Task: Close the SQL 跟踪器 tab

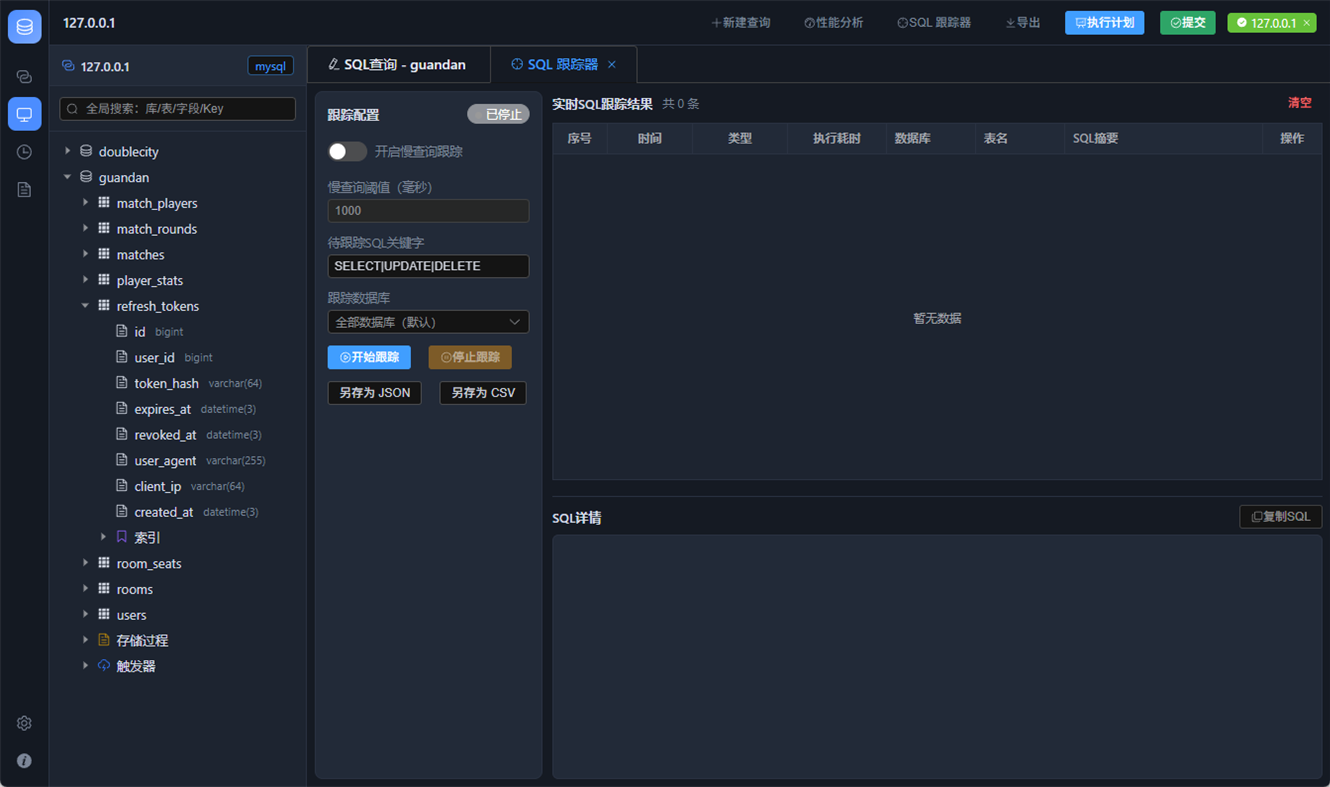Action: click(612, 64)
